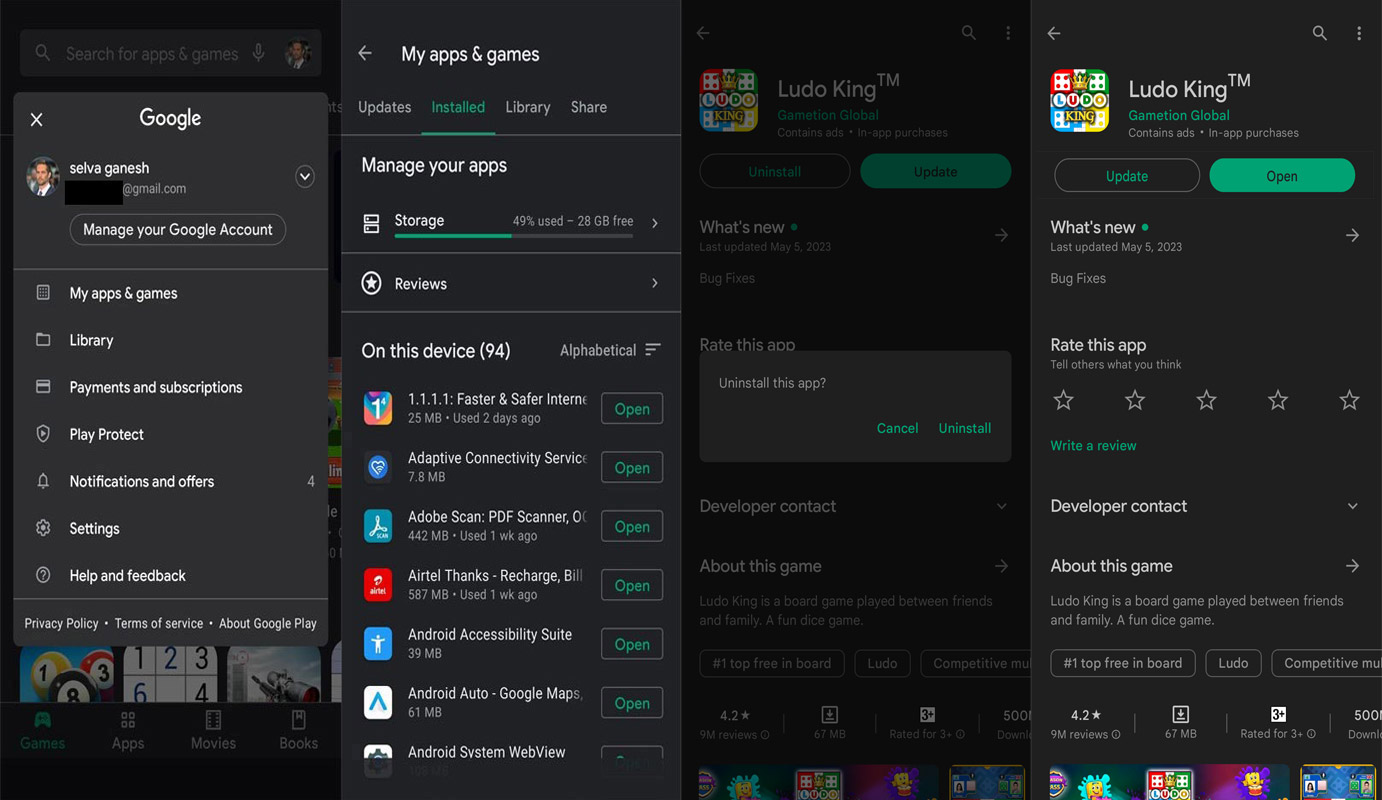This screenshot has height=800, width=1382.
Task: Click green Open button for Ludo King
Action: (1282, 176)
